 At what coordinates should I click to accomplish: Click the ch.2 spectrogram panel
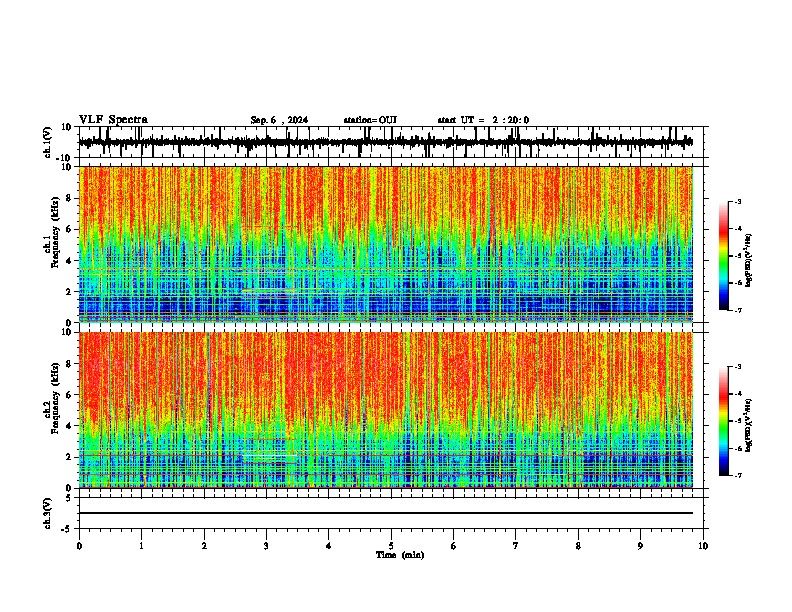click(x=386, y=410)
